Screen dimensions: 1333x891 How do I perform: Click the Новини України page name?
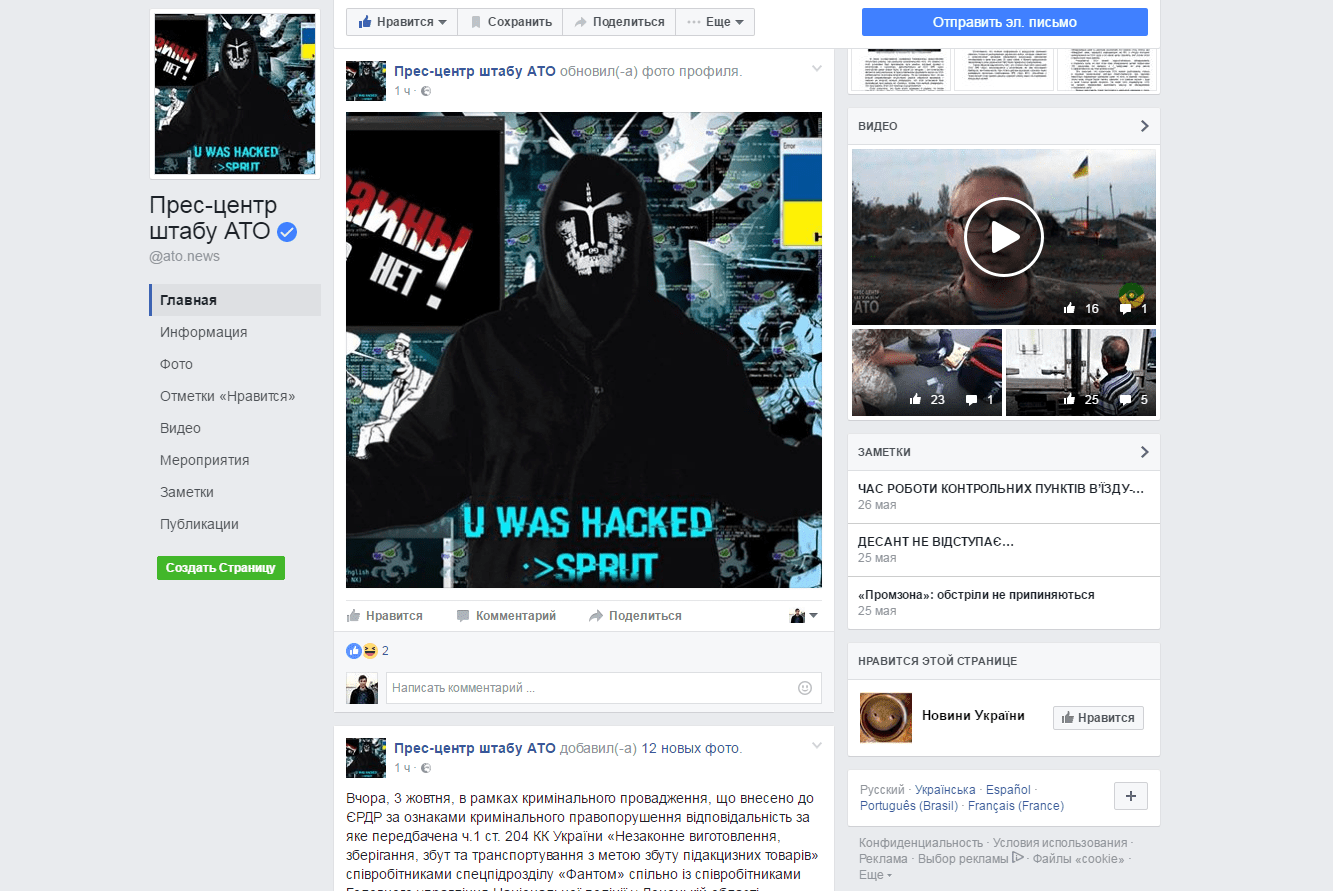click(973, 715)
